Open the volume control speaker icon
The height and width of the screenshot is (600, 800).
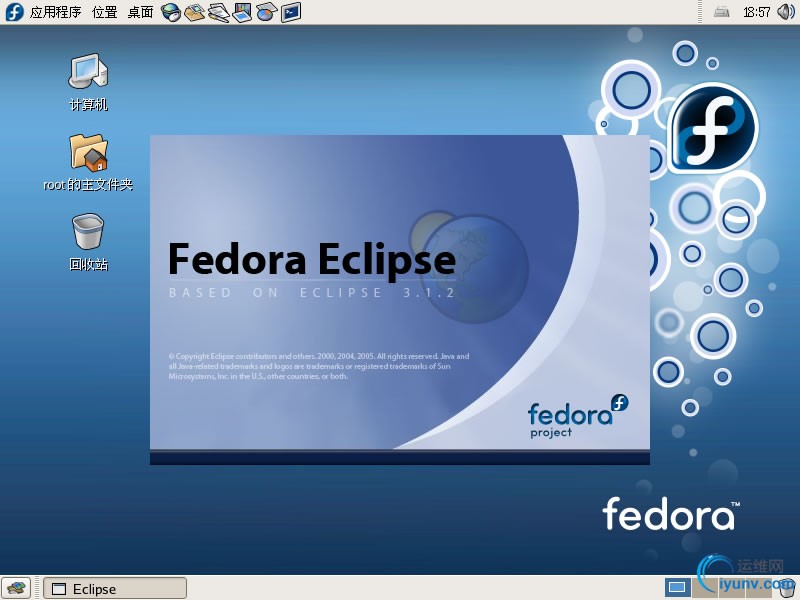pyautogui.click(x=786, y=12)
